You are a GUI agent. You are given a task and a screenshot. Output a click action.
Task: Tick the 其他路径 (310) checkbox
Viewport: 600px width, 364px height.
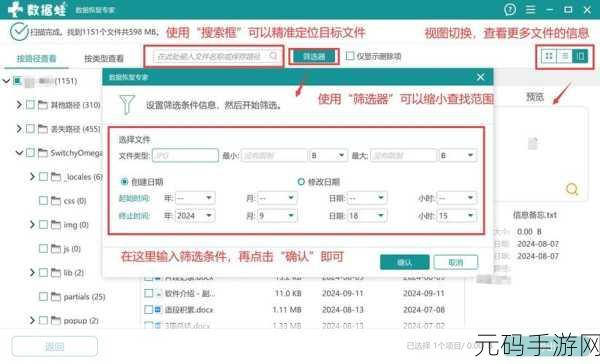pyautogui.click(x=30, y=104)
